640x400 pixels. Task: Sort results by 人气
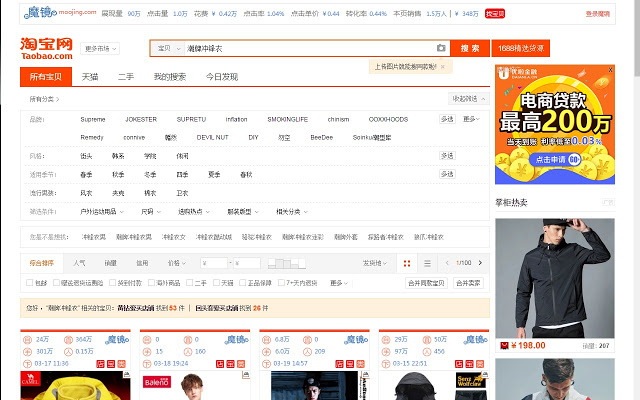[79, 263]
